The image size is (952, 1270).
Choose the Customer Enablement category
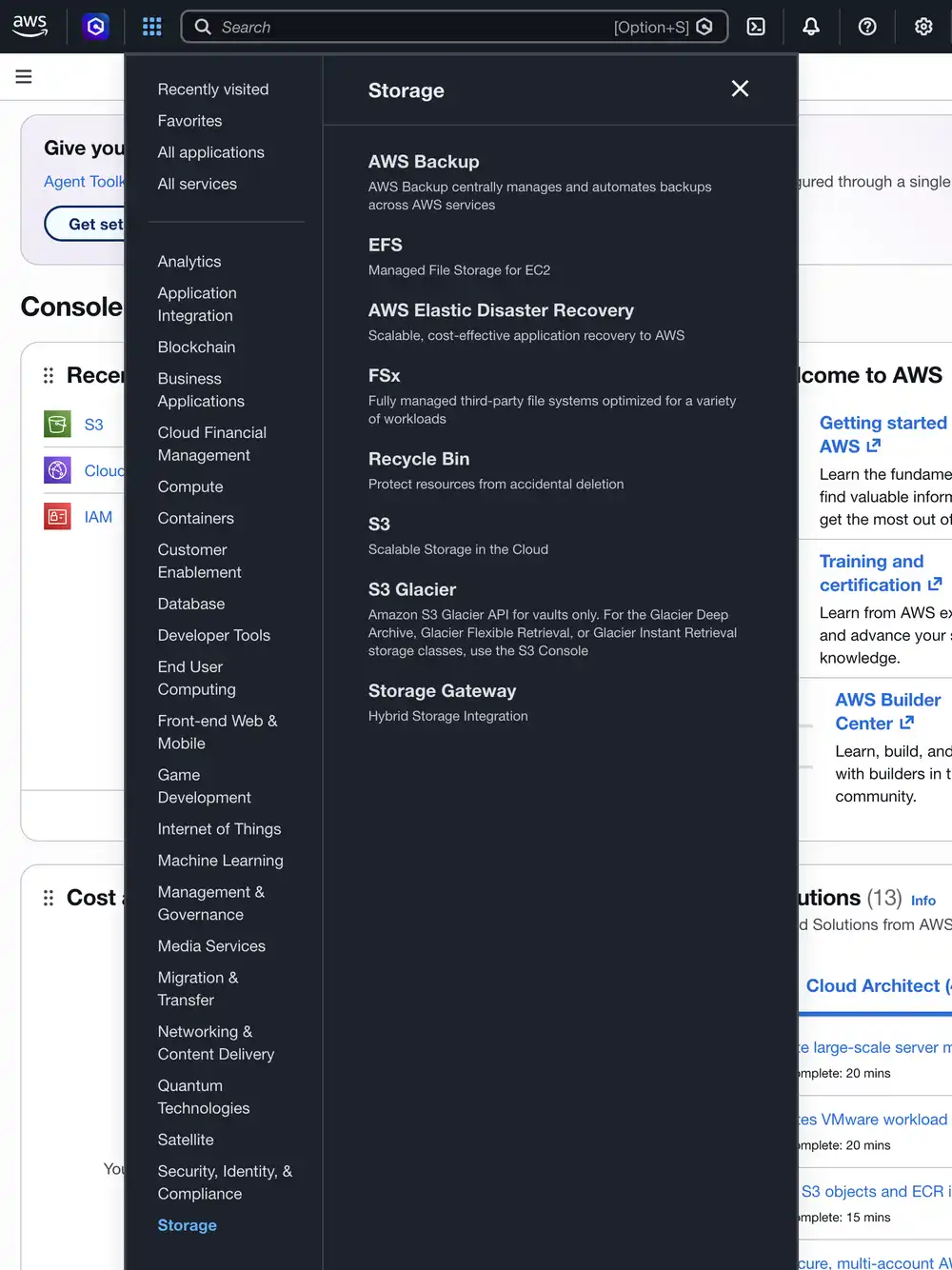199,562
